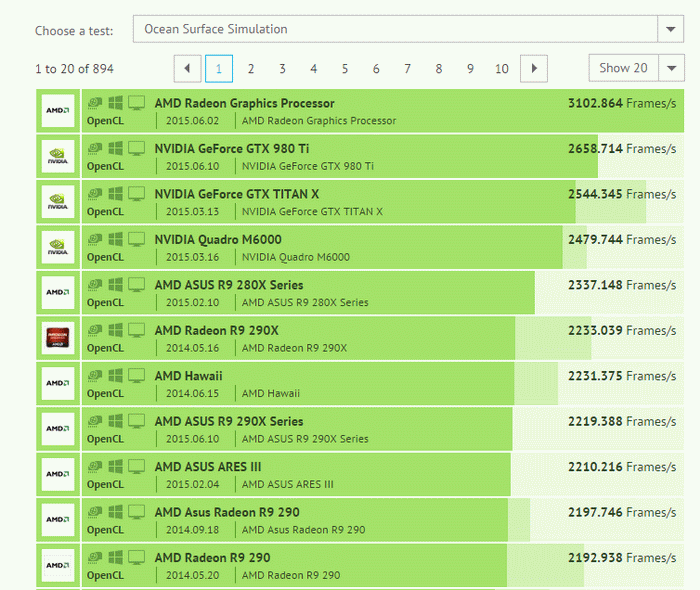This screenshot has width=700, height=590.
Task: Click the GPU chip icon in the ASUS ARES III row
Action: [95, 467]
